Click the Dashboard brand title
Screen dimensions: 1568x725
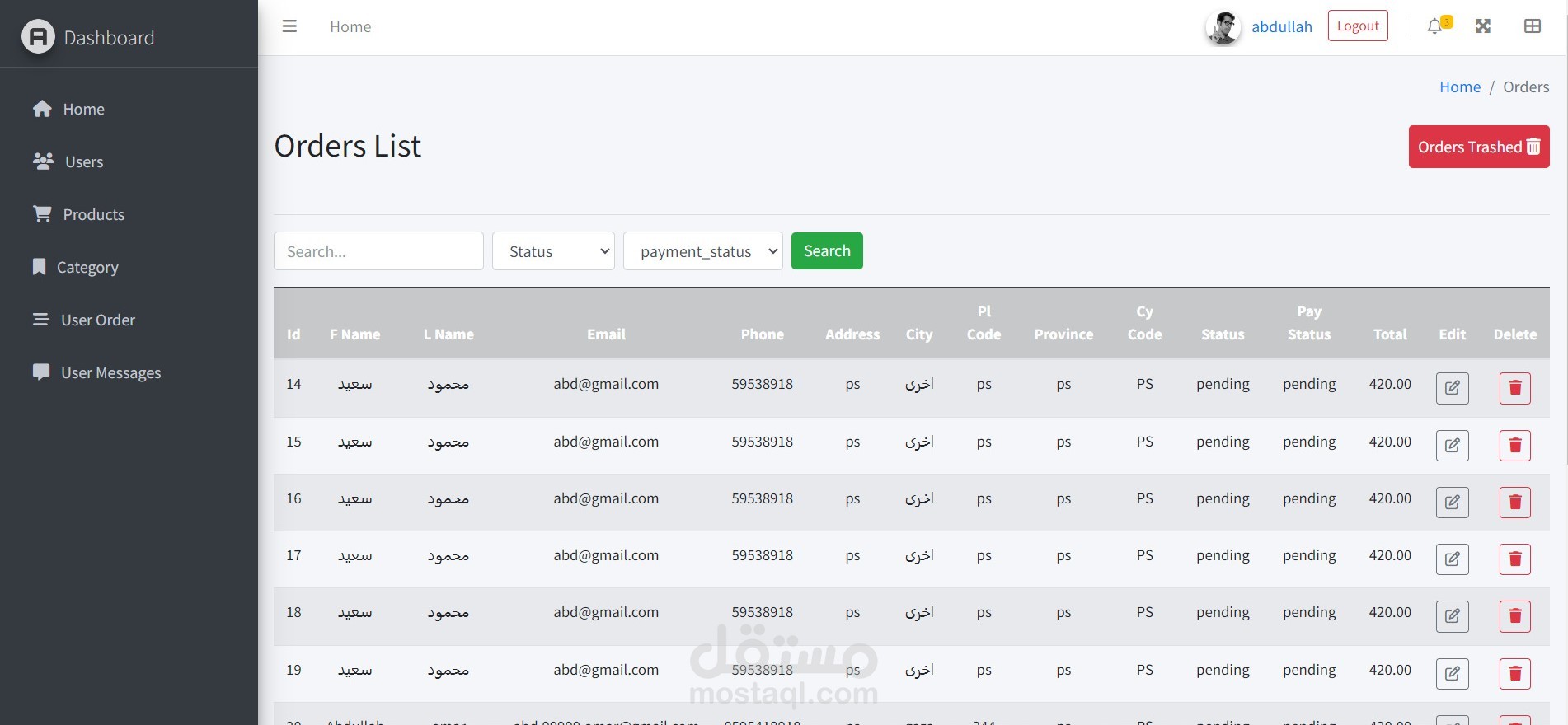point(109,38)
